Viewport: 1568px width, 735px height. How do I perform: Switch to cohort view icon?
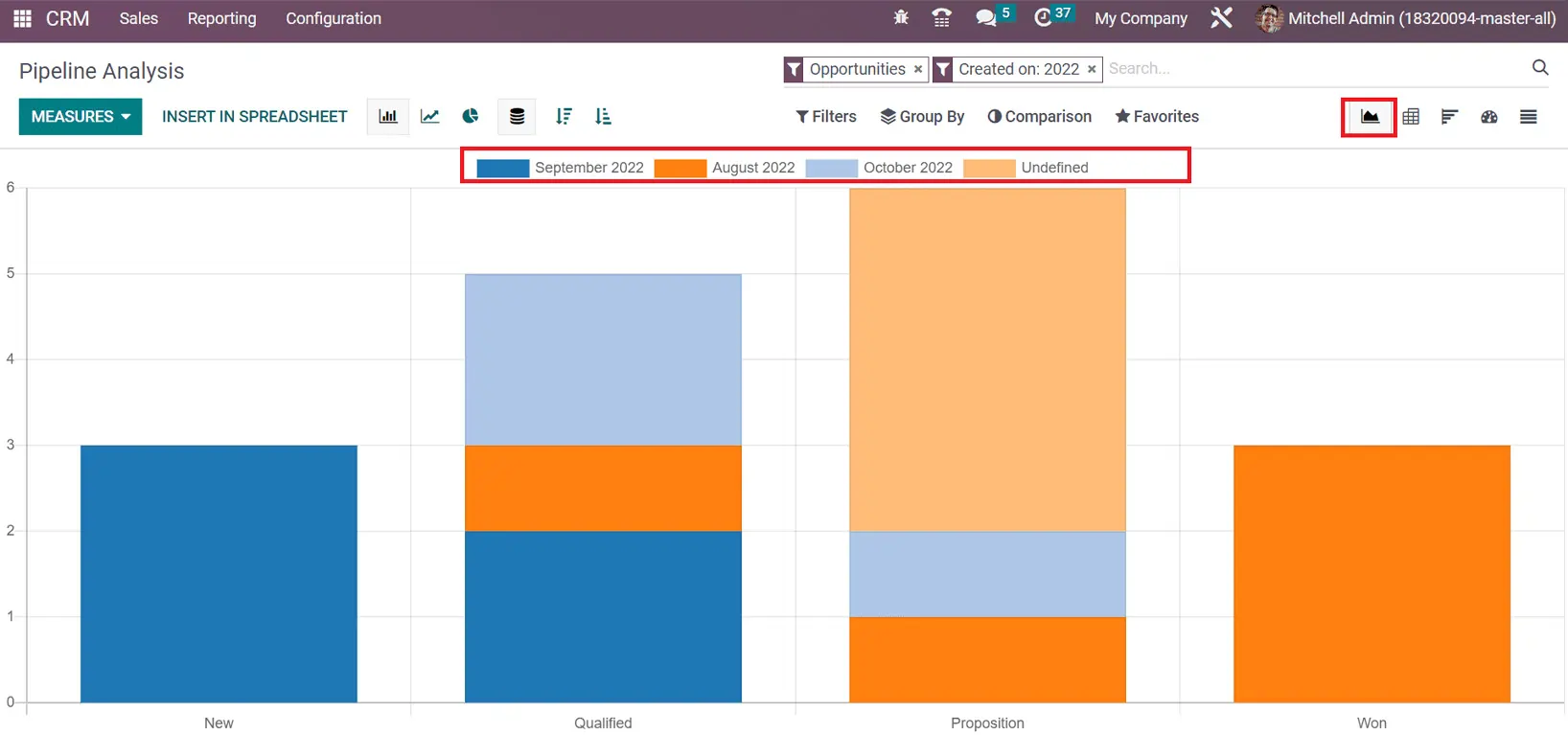pyautogui.click(x=1449, y=117)
